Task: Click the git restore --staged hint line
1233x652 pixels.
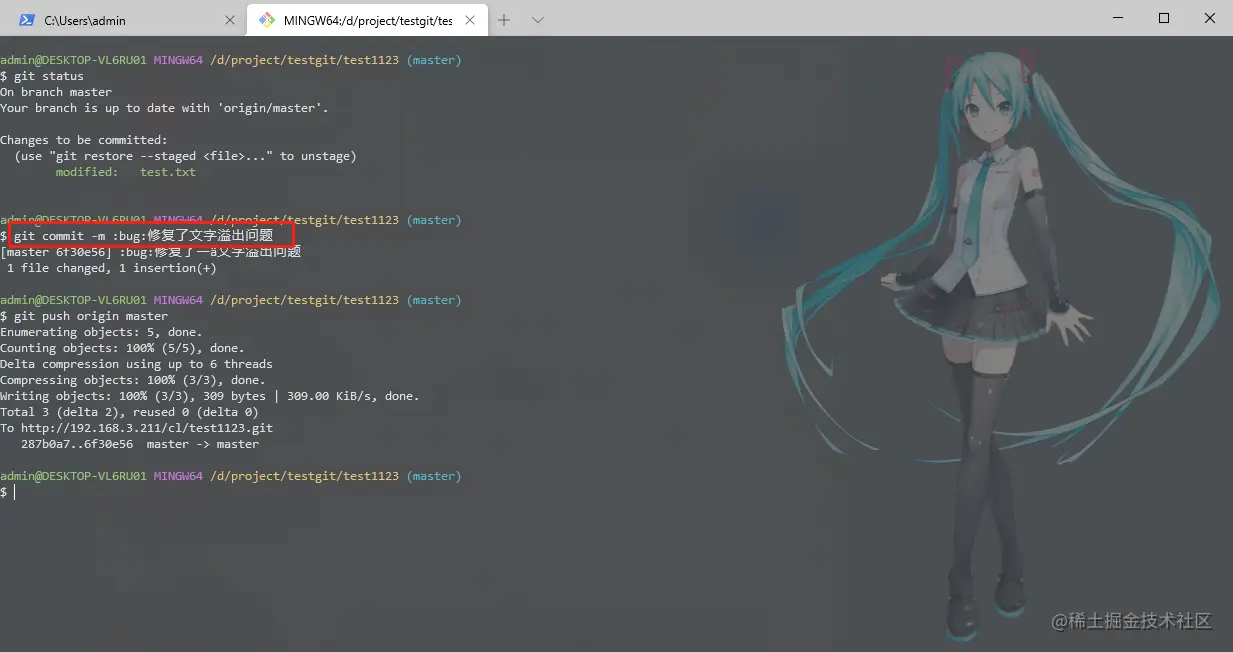Action: point(185,156)
